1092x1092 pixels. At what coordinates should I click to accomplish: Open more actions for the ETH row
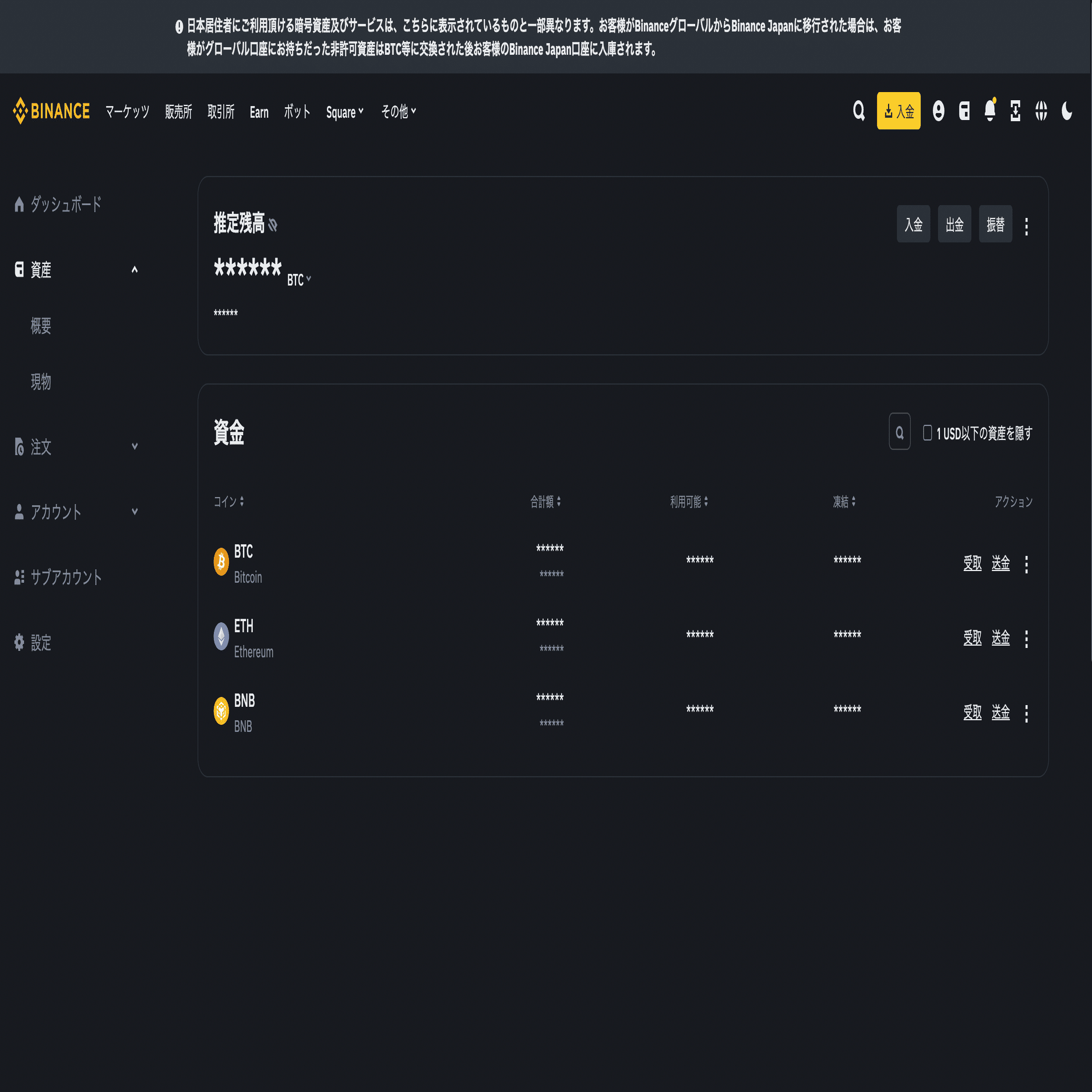(1027, 639)
